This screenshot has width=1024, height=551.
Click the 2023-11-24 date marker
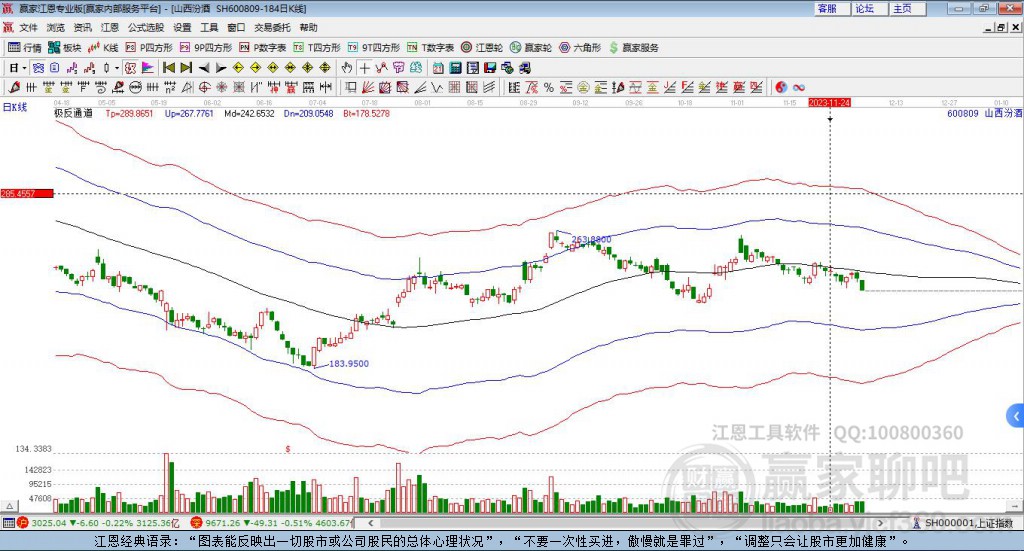[x=829, y=102]
